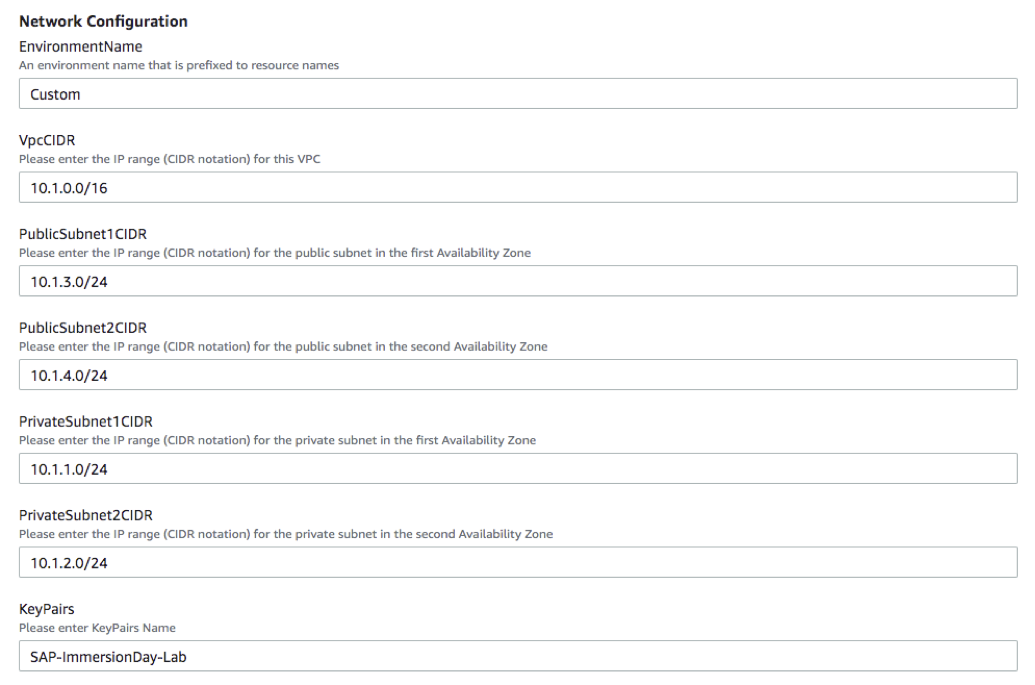Focus the VpcCIDR field with 10.1.0.0/16
The width and height of the screenshot is (1035, 685).
coord(518,188)
